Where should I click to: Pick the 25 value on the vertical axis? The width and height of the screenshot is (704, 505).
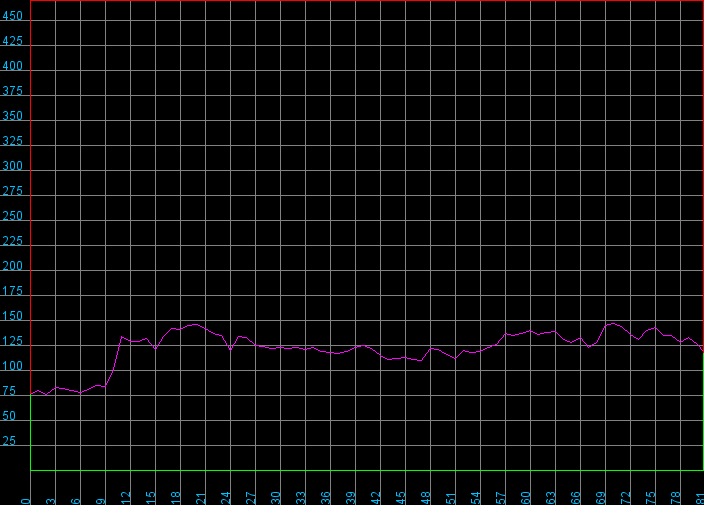coord(9,441)
